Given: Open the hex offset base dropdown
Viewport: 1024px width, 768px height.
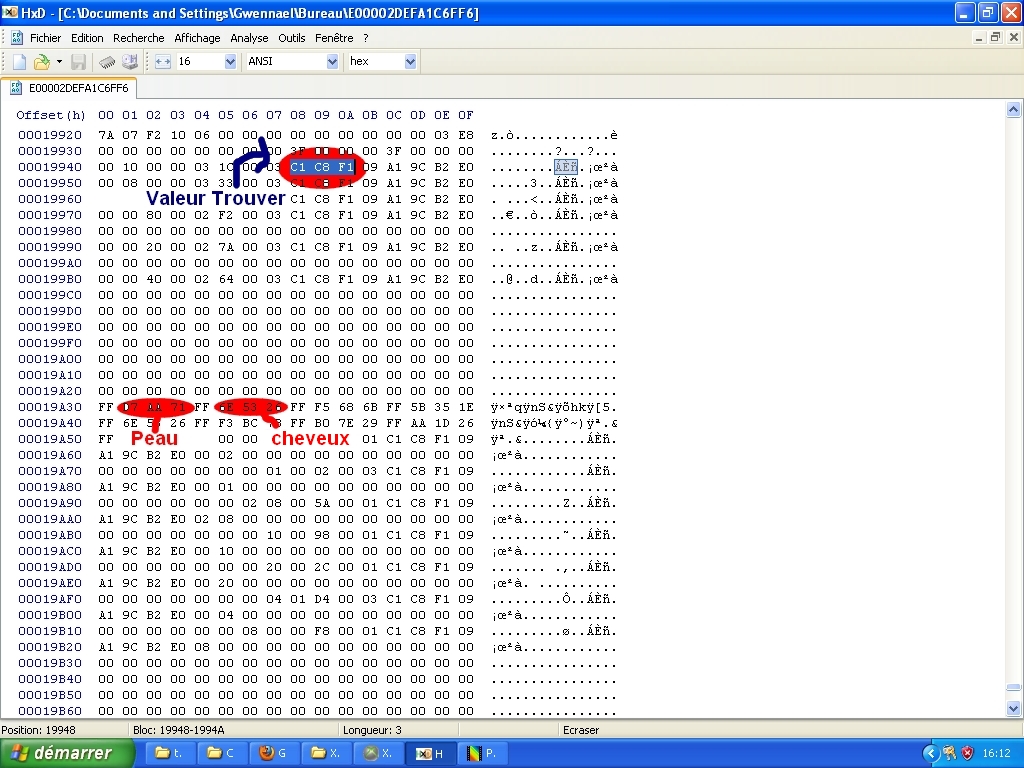Looking at the screenshot, I should point(410,62).
